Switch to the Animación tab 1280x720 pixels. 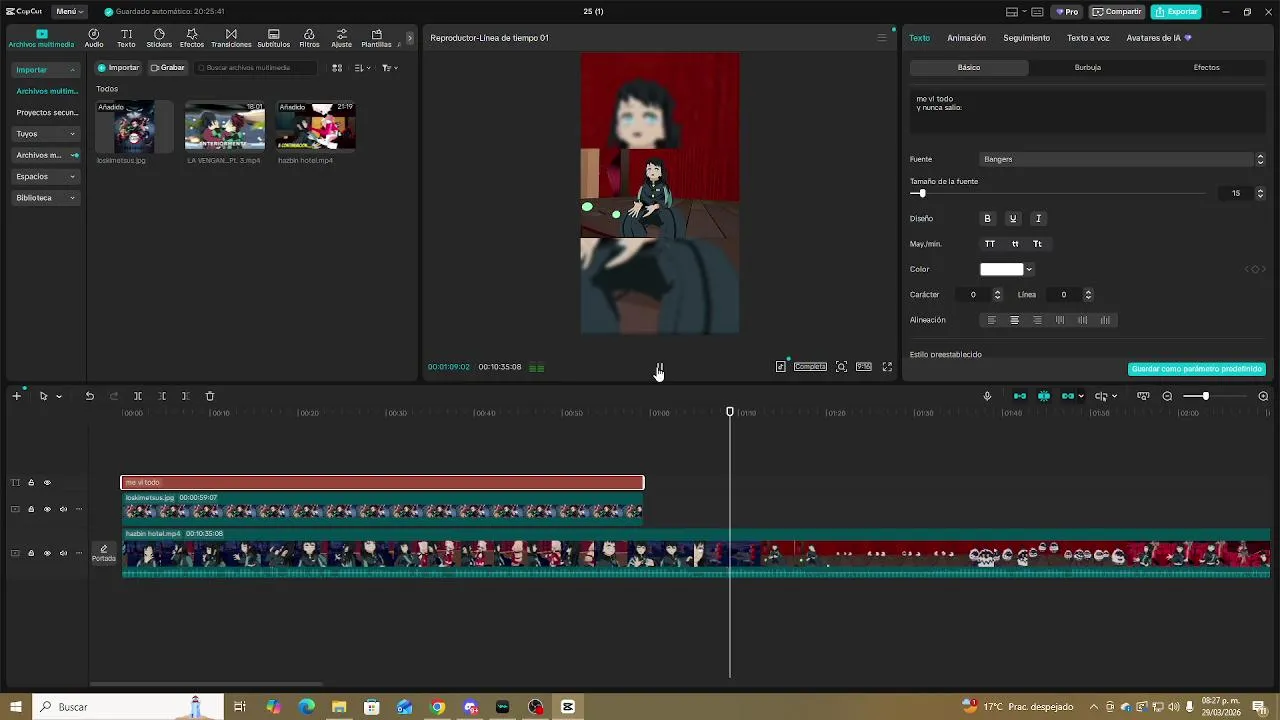click(966, 38)
